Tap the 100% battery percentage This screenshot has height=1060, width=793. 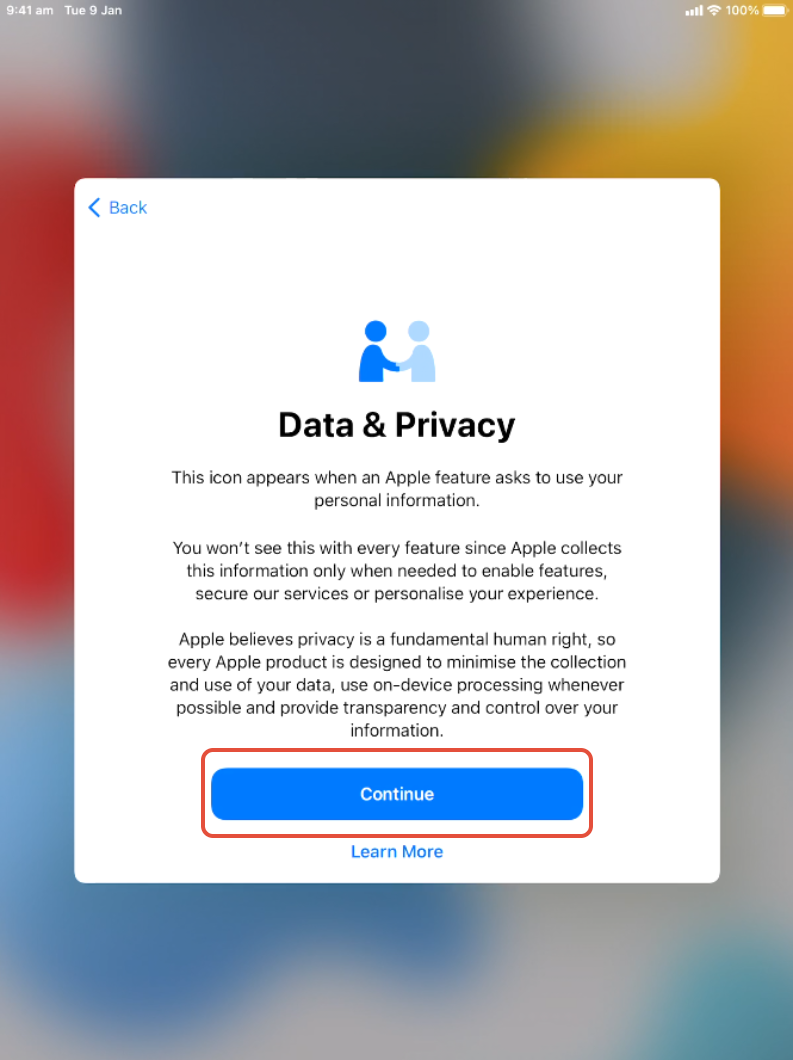tap(742, 10)
